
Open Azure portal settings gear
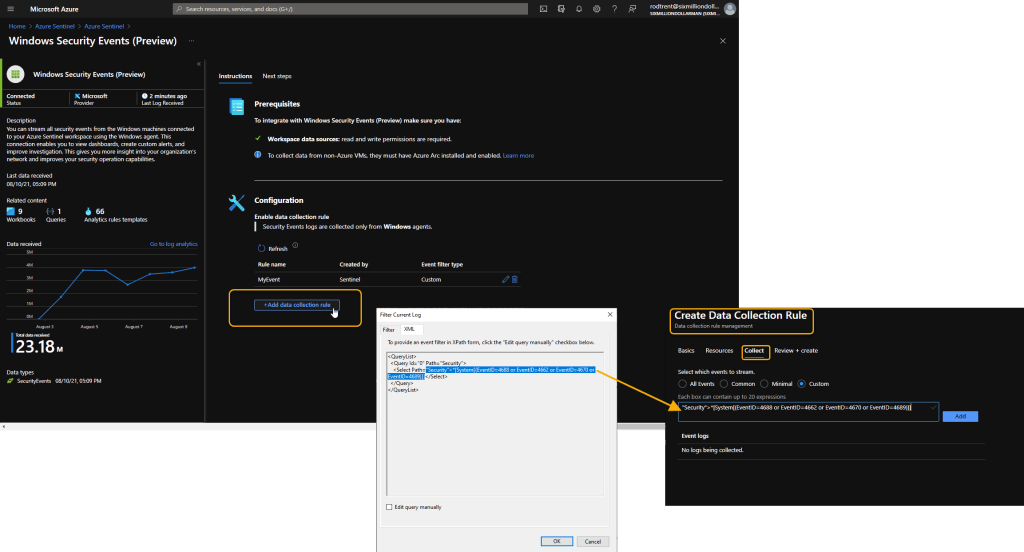[x=596, y=9]
